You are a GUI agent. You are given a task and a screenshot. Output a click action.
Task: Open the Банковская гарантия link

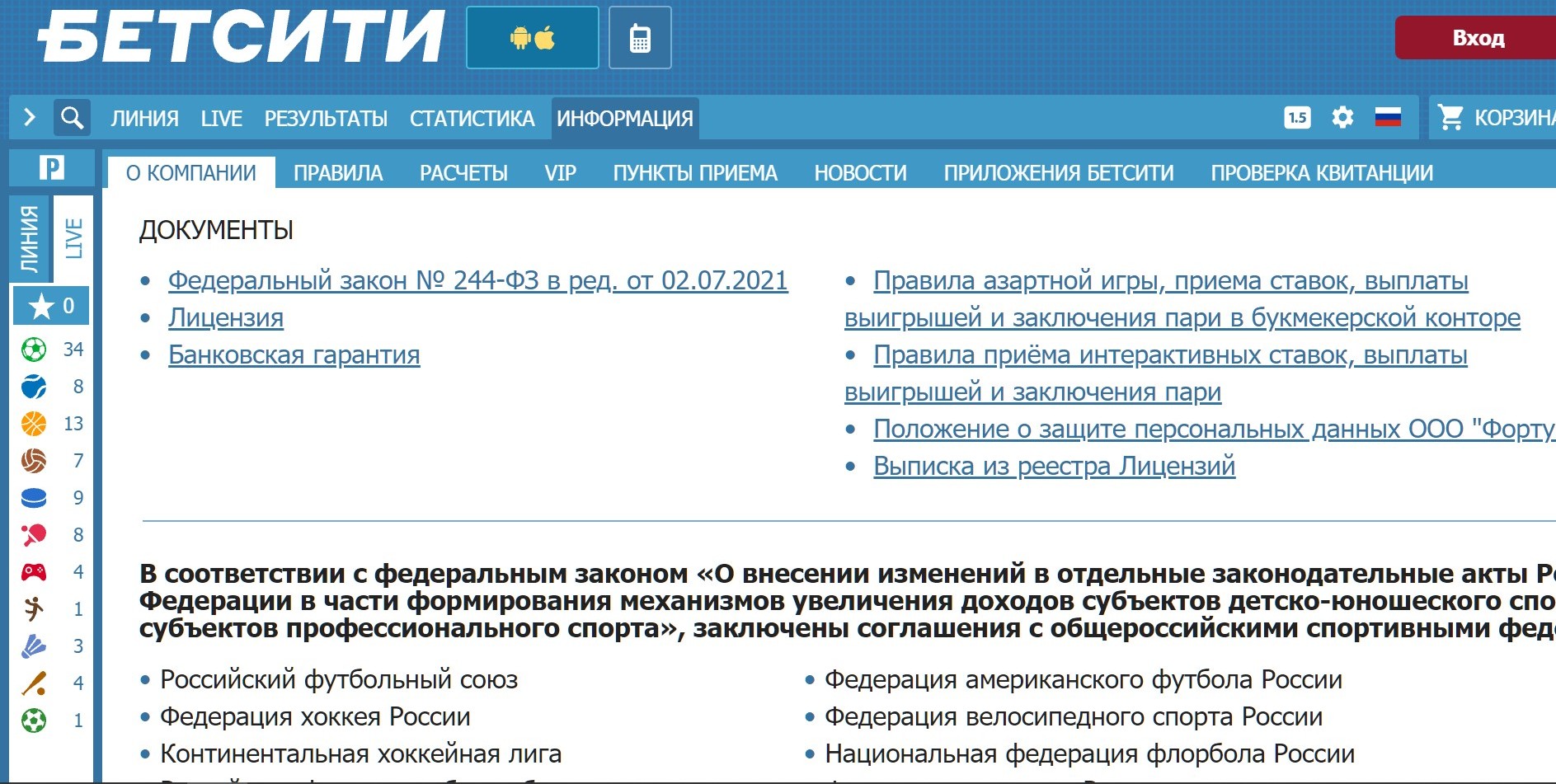pos(294,354)
